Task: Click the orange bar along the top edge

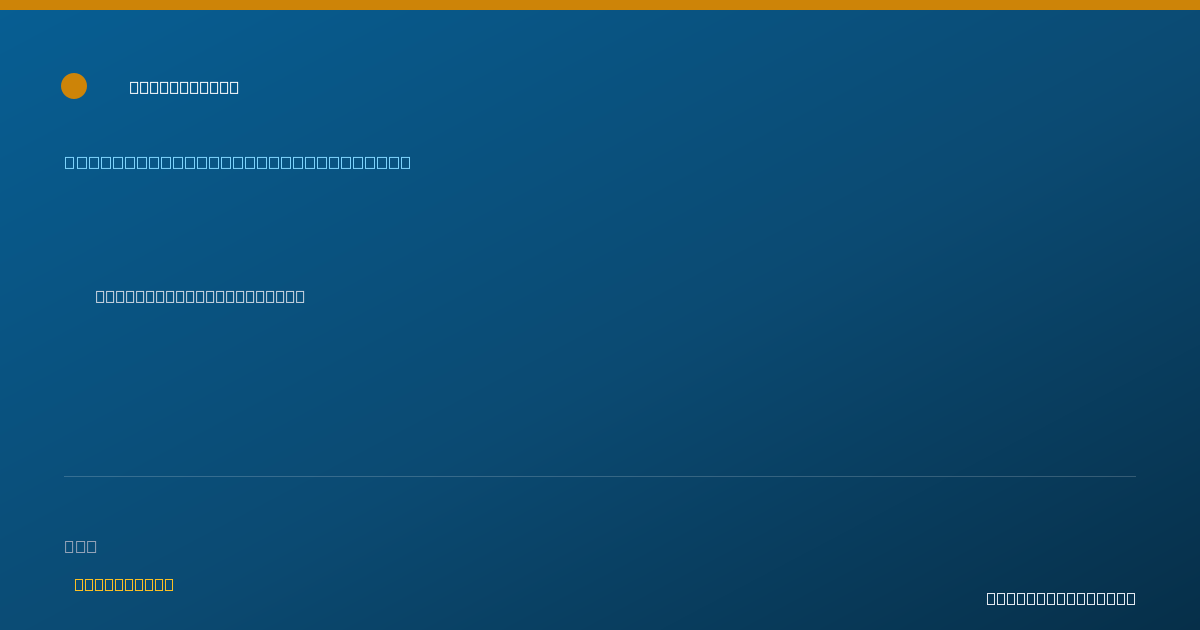Action: (600, 5)
